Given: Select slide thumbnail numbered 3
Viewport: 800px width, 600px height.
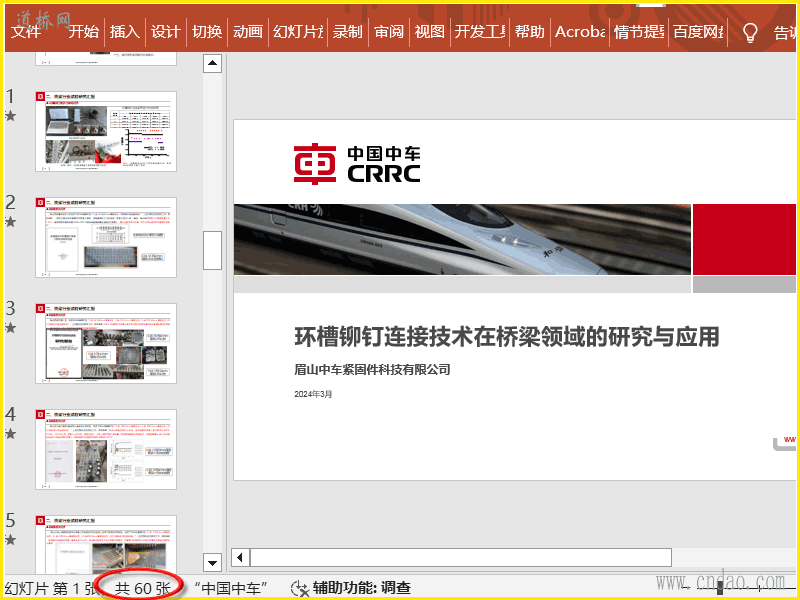Looking at the screenshot, I should (x=106, y=343).
